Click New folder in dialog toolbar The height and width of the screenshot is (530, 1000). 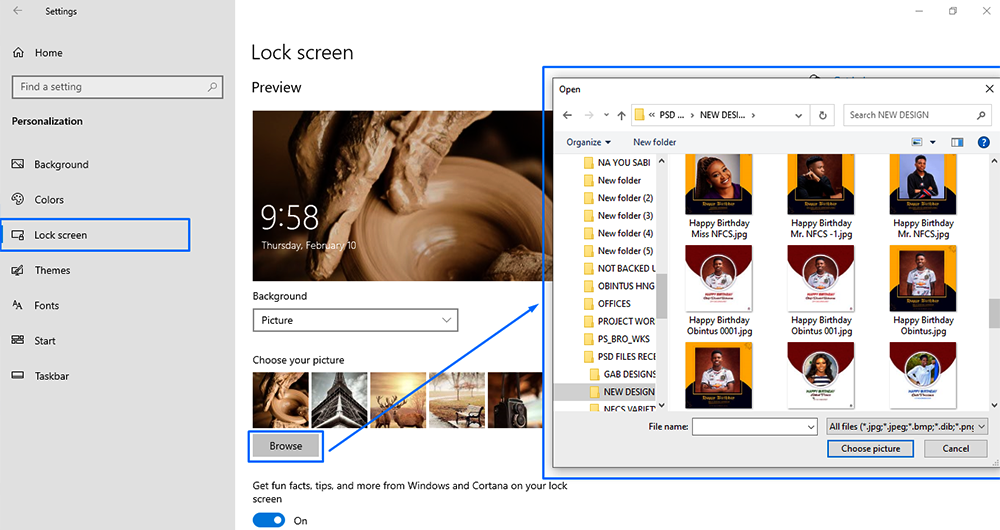pyautogui.click(x=654, y=142)
